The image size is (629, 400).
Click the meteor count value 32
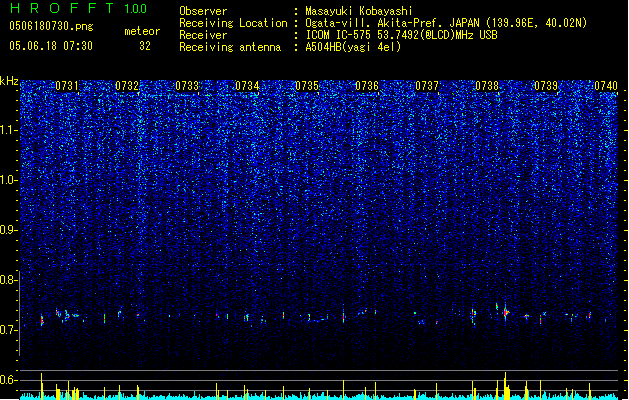pos(145,46)
